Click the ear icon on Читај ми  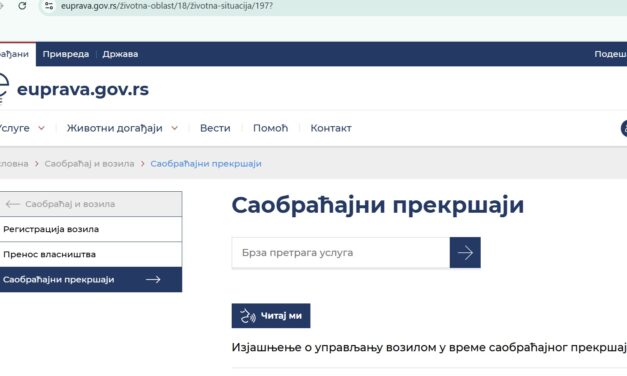point(248,316)
